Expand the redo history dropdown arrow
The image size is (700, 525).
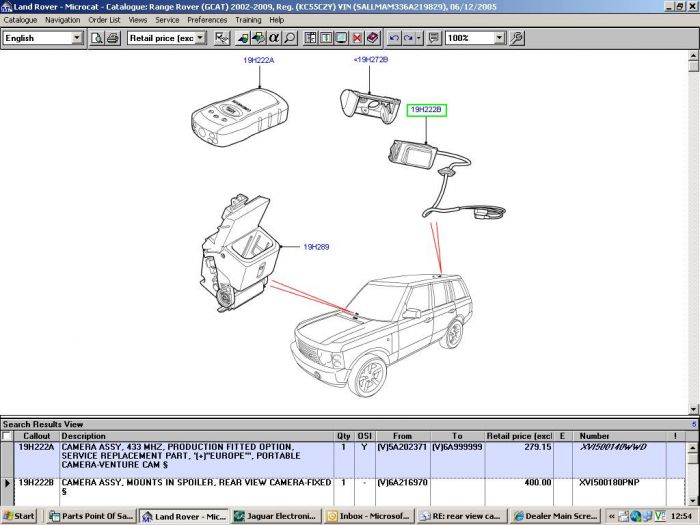point(419,38)
